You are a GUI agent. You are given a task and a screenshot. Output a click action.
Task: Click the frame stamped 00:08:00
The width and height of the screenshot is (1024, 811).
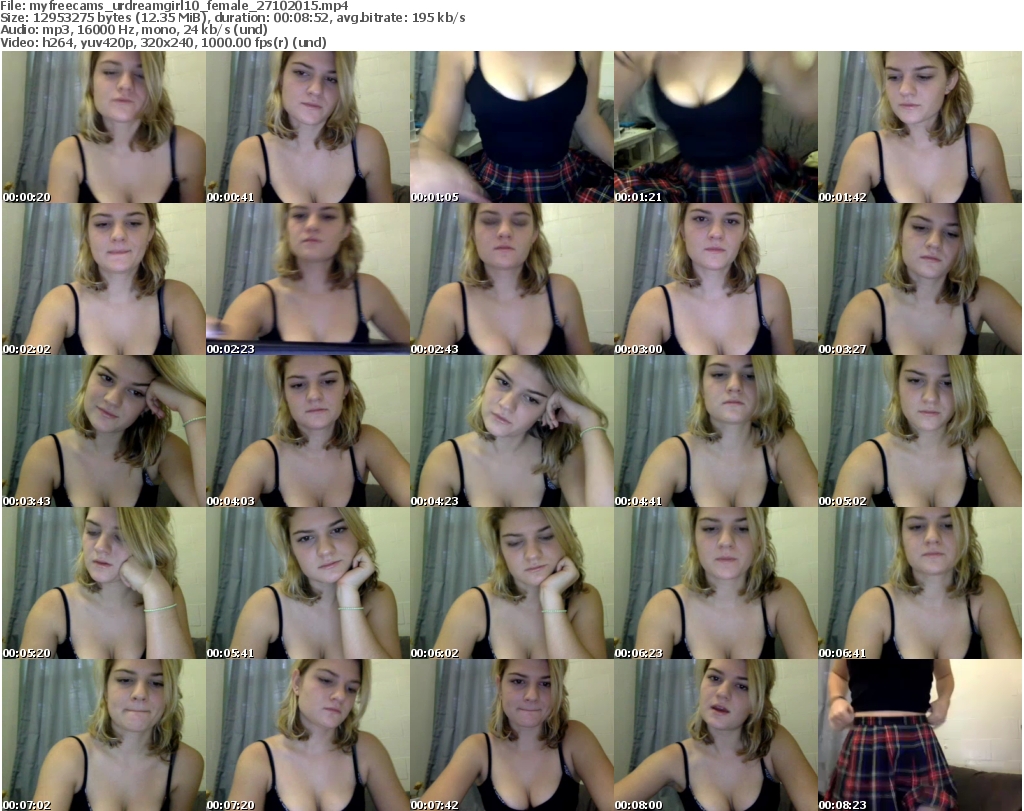[716, 735]
